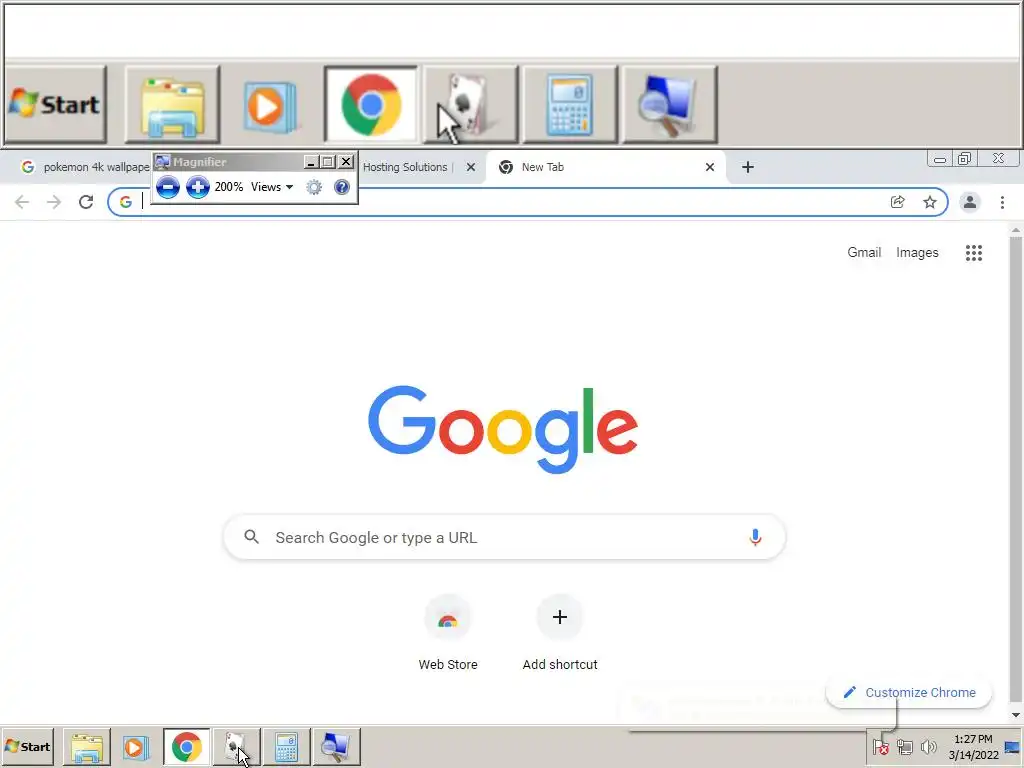Click the Chrome icon in the taskbar

click(x=187, y=747)
